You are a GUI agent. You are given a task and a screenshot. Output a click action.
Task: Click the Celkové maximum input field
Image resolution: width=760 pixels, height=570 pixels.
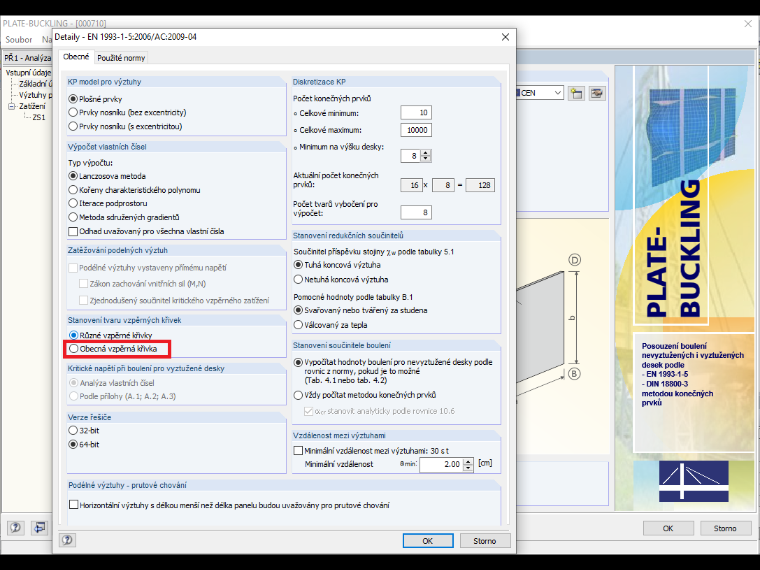coord(416,130)
